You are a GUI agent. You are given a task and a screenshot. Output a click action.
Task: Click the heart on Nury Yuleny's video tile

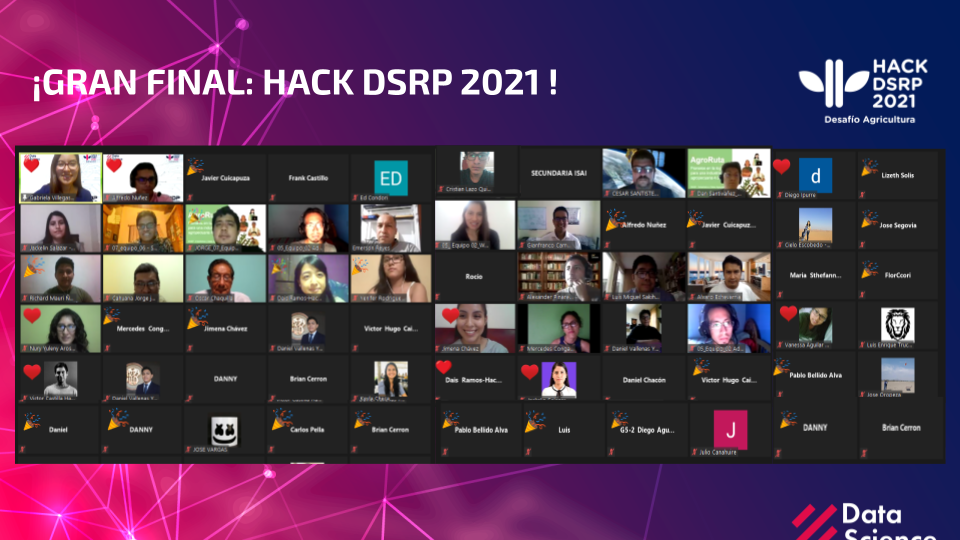(x=32, y=315)
